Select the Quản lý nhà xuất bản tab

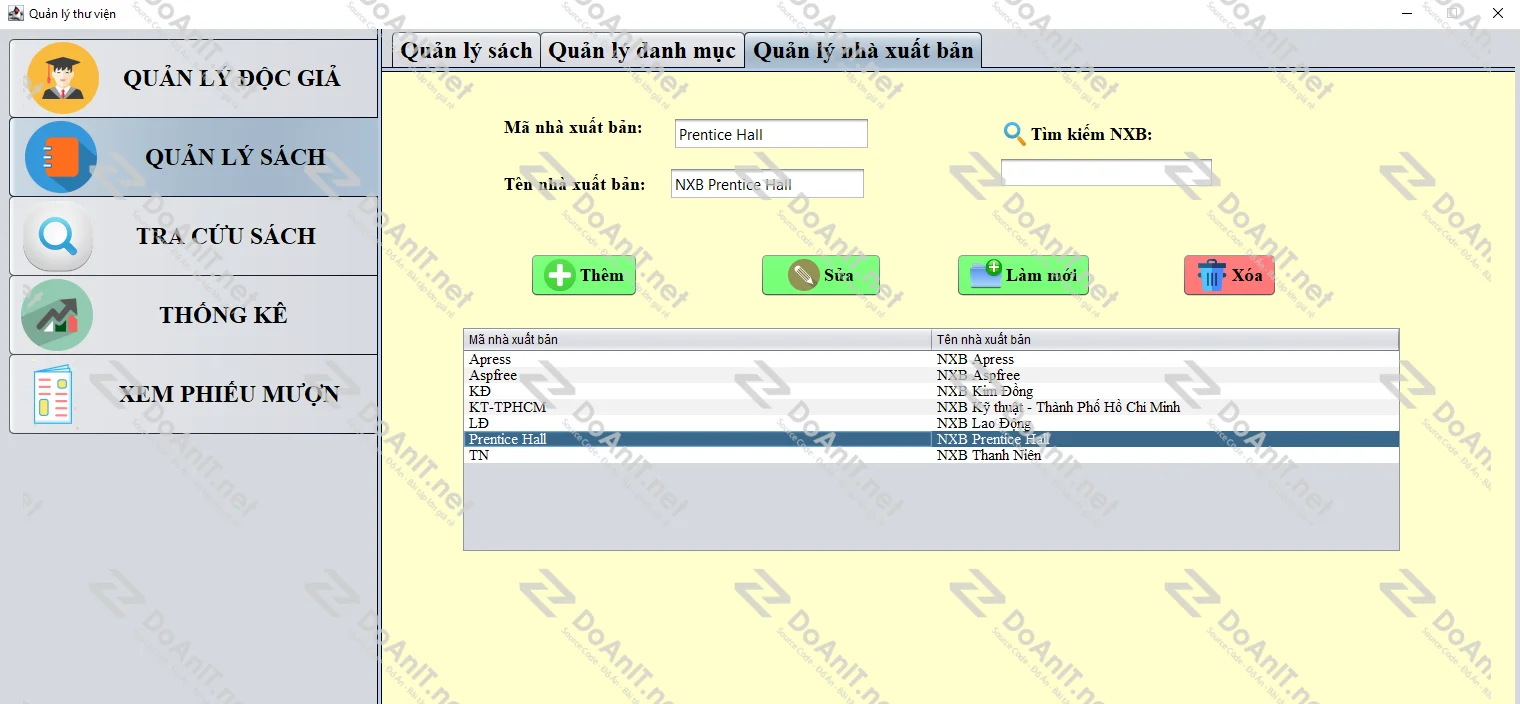pyautogui.click(x=863, y=51)
